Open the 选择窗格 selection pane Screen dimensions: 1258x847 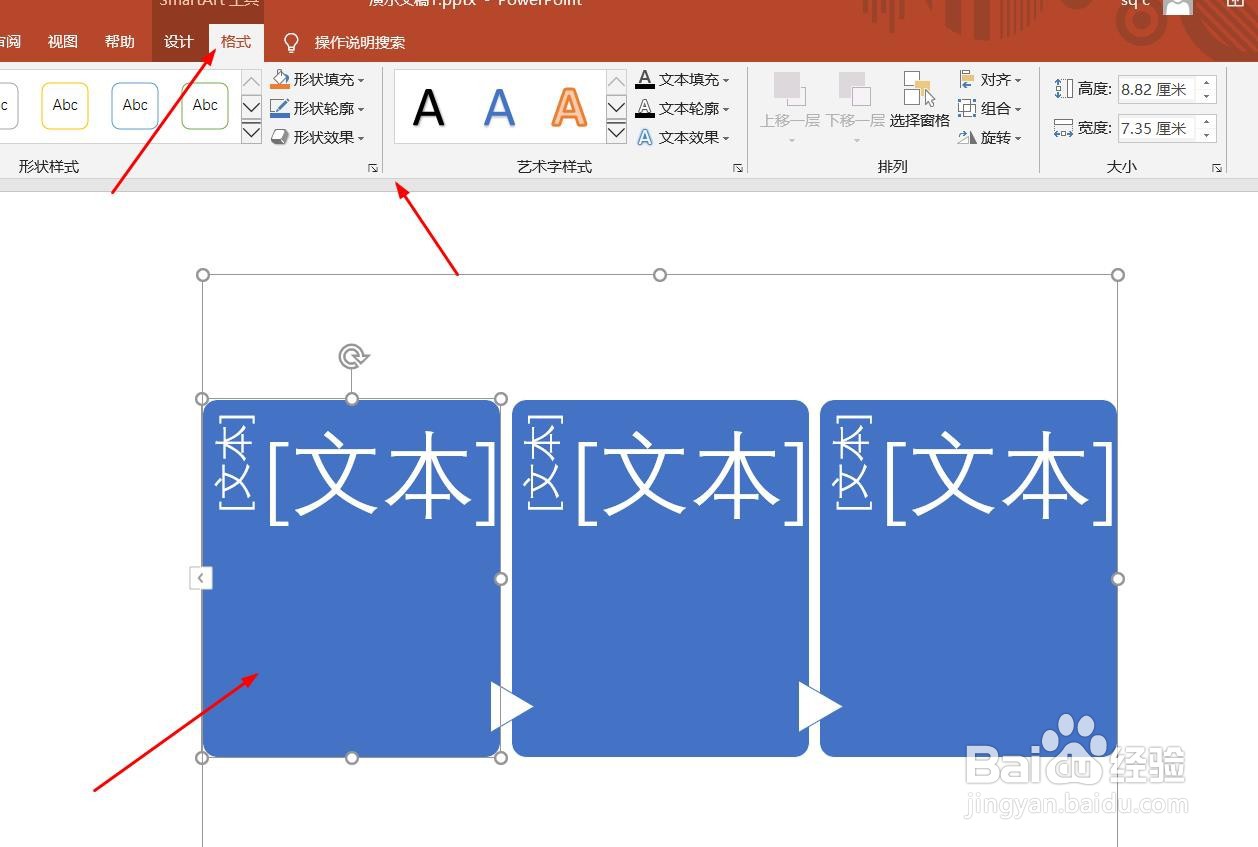920,100
